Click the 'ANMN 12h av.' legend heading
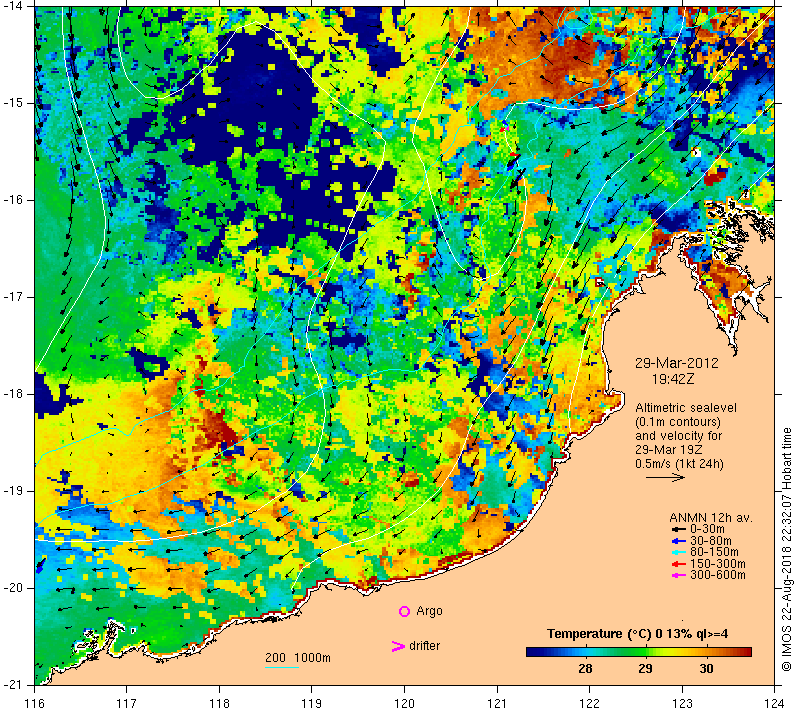The width and height of the screenshot is (800, 710). tap(711, 518)
